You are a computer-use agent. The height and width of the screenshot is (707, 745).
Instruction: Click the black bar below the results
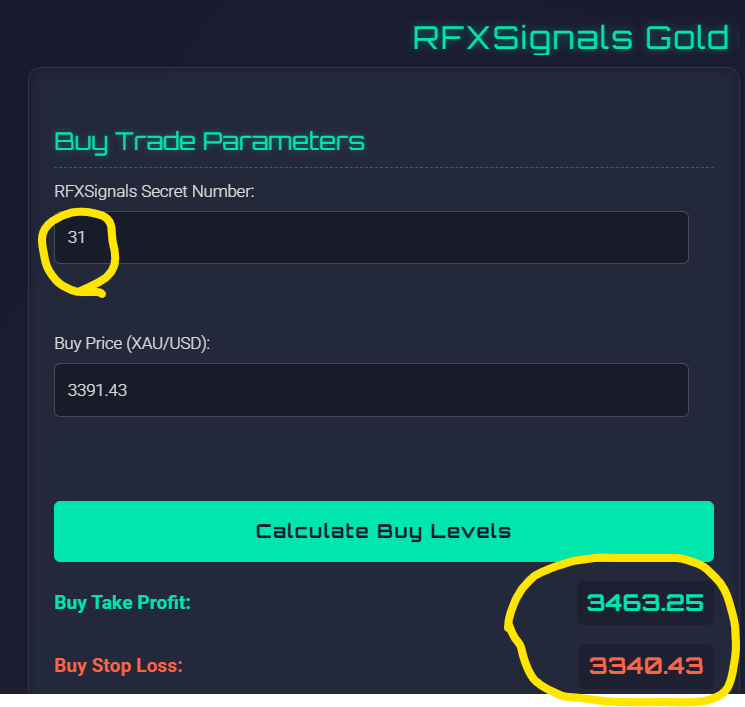pyautogui.click(x=372, y=700)
